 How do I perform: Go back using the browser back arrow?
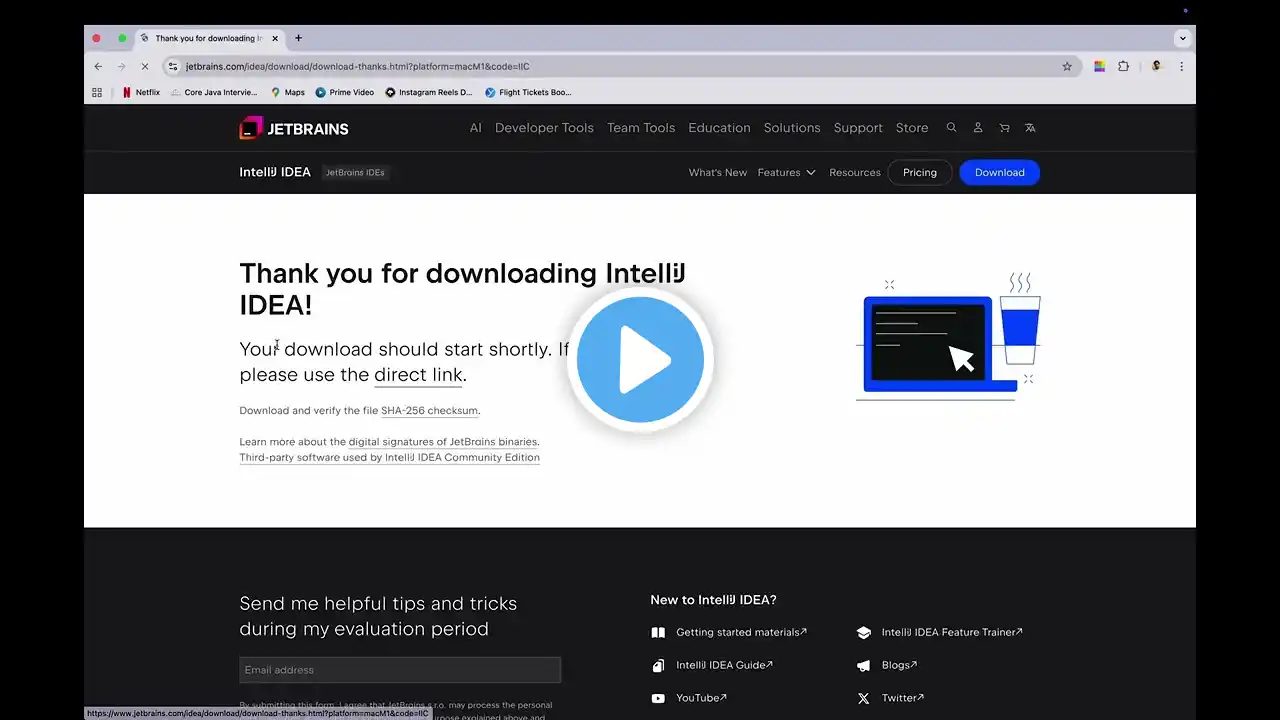tap(98, 66)
